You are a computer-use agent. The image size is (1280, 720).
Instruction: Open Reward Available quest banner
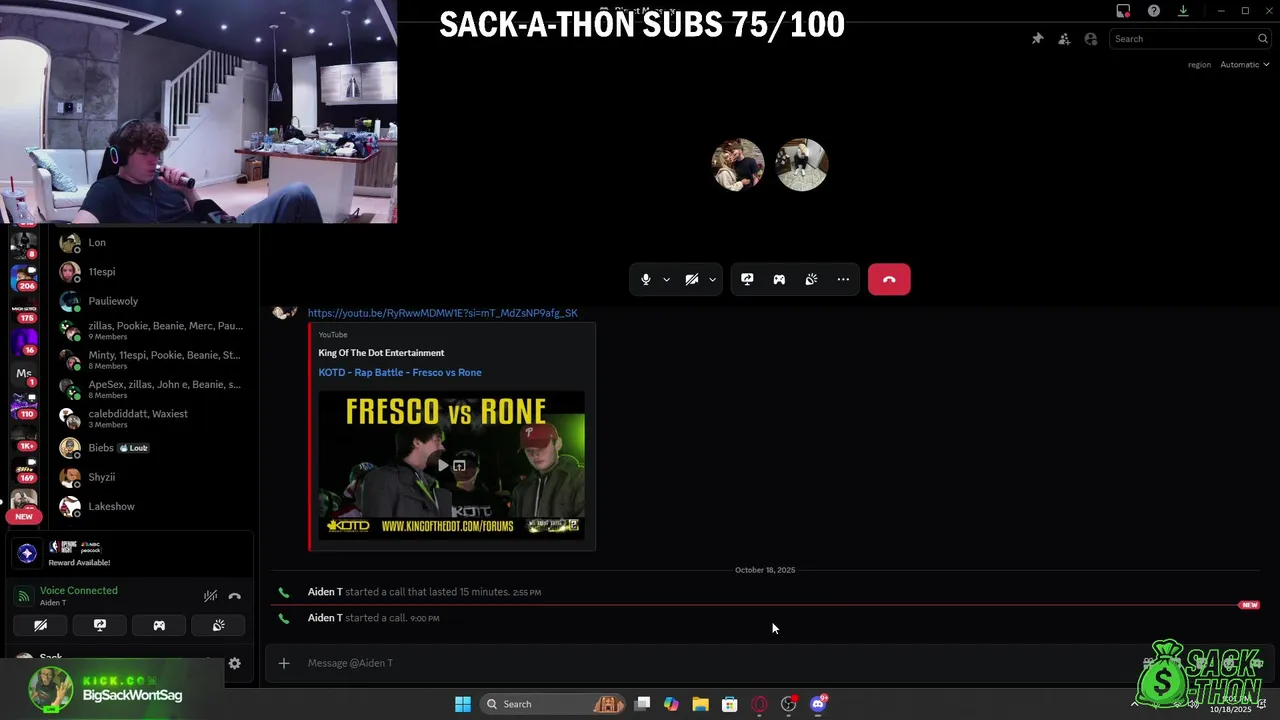pyautogui.click(x=130, y=554)
